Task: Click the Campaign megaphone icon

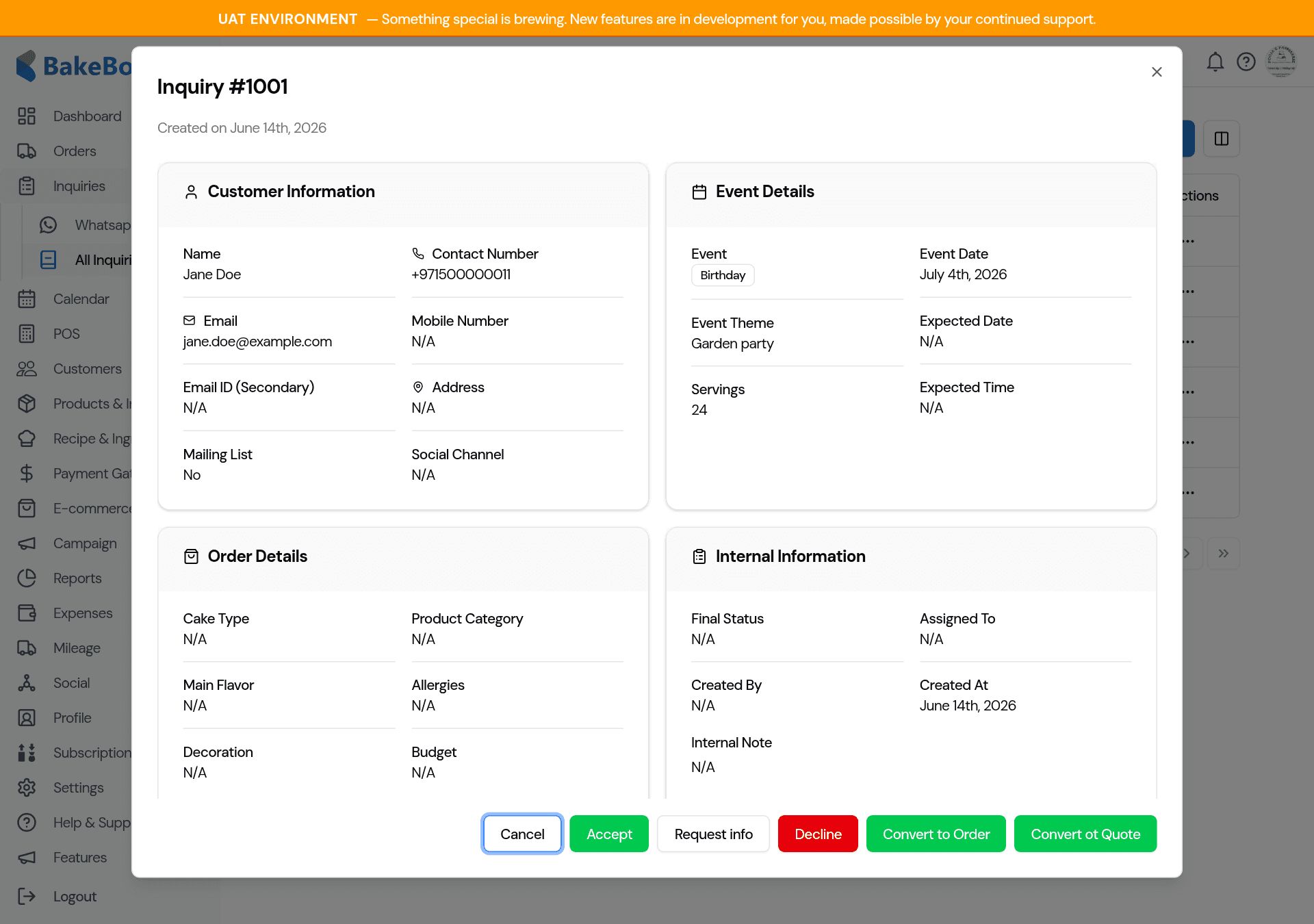Action: [27, 543]
